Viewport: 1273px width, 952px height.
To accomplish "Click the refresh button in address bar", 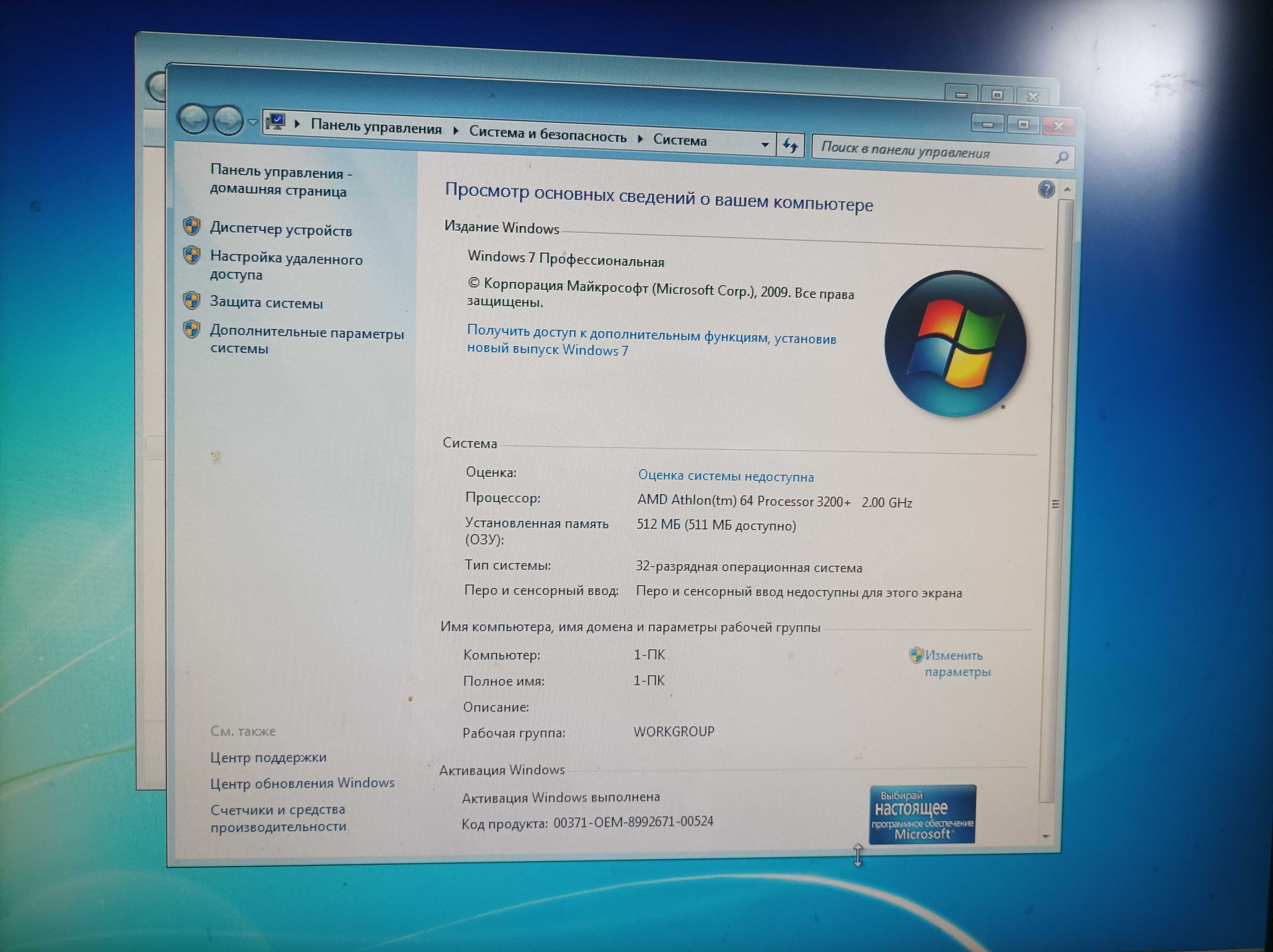I will (x=790, y=145).
